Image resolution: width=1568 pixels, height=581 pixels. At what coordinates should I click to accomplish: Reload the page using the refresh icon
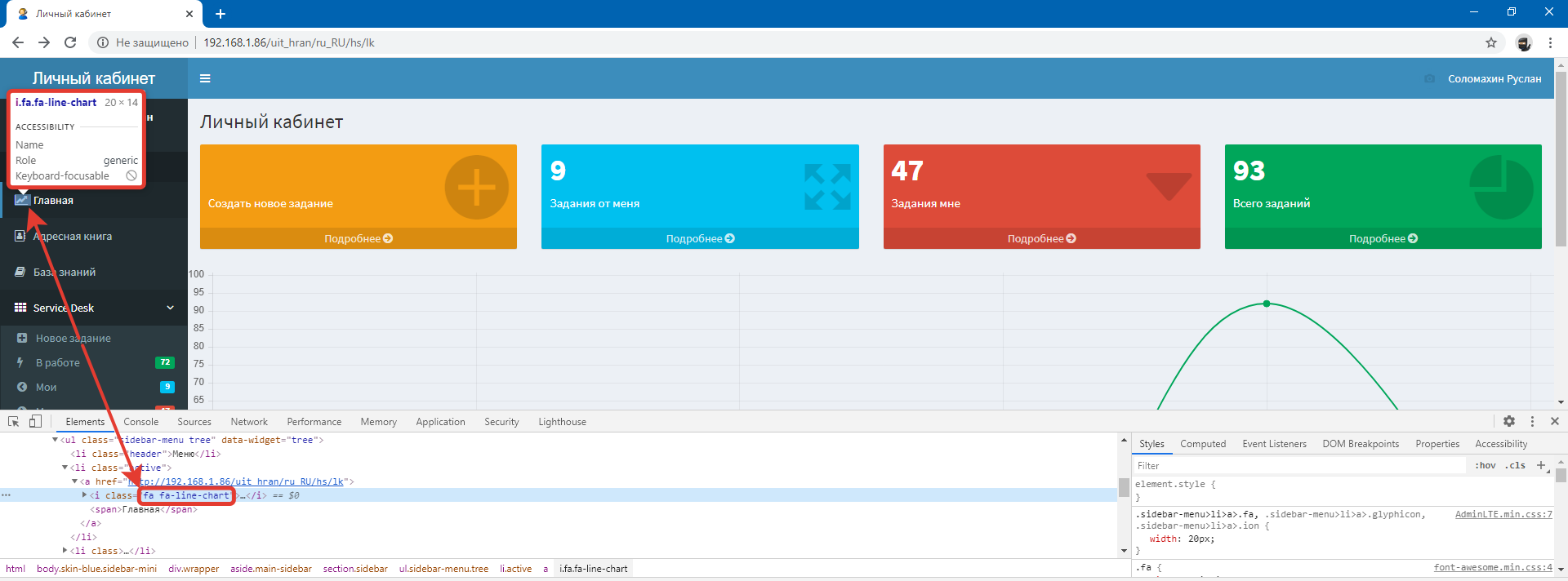[70, 42]
